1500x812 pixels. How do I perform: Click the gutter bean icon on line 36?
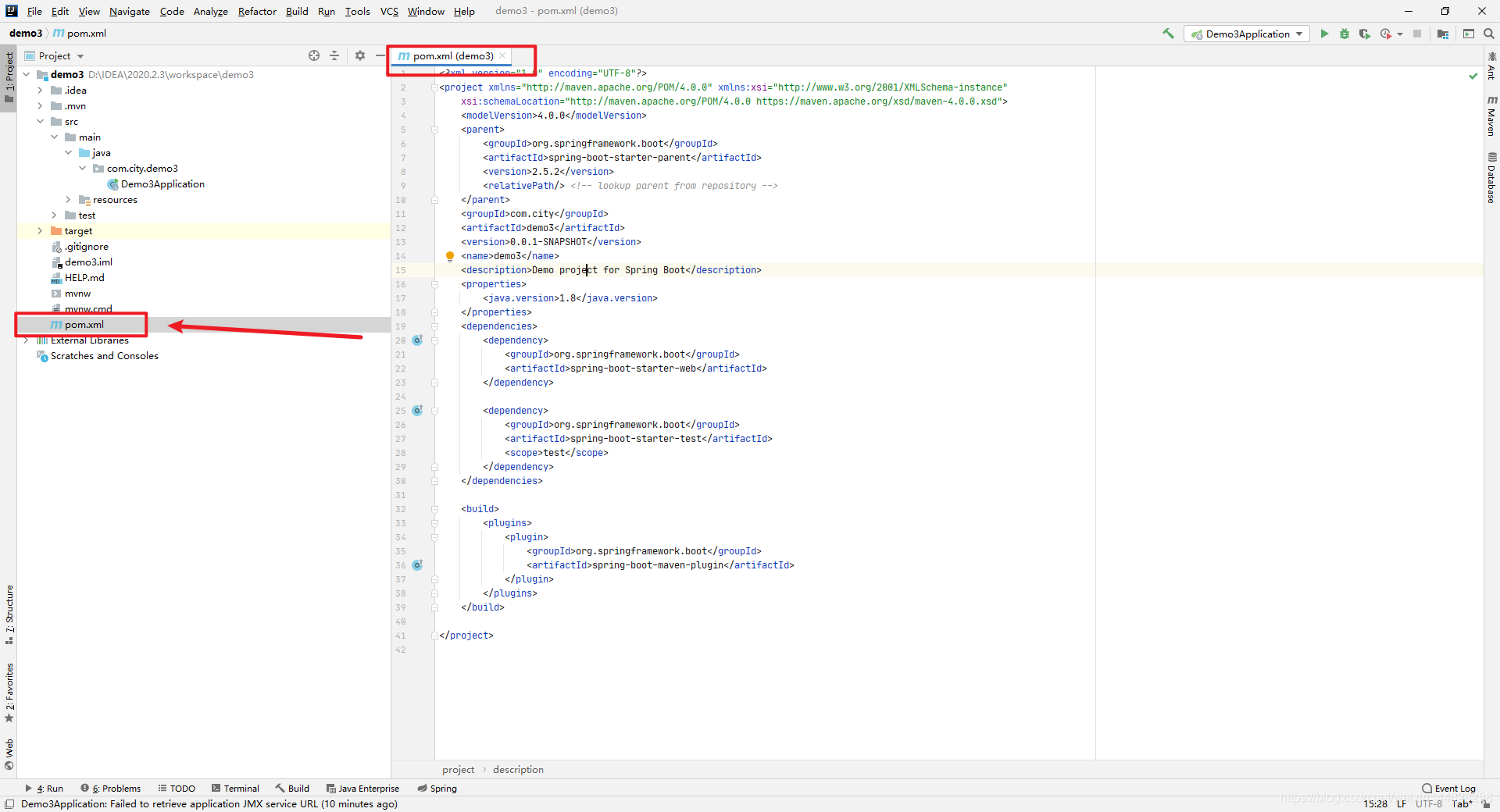(417, 565)
